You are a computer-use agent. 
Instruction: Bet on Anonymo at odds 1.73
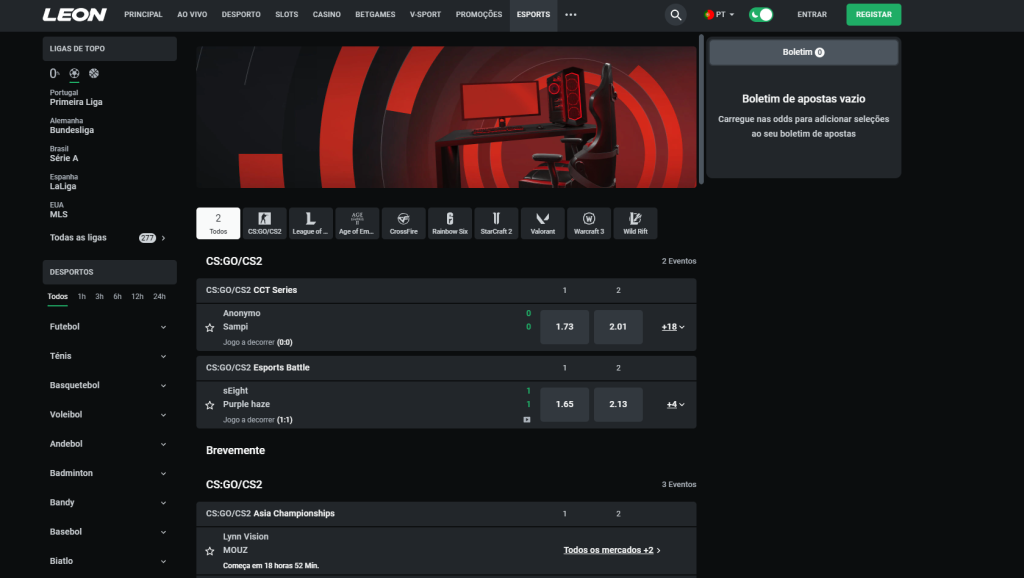coord(564,327)
